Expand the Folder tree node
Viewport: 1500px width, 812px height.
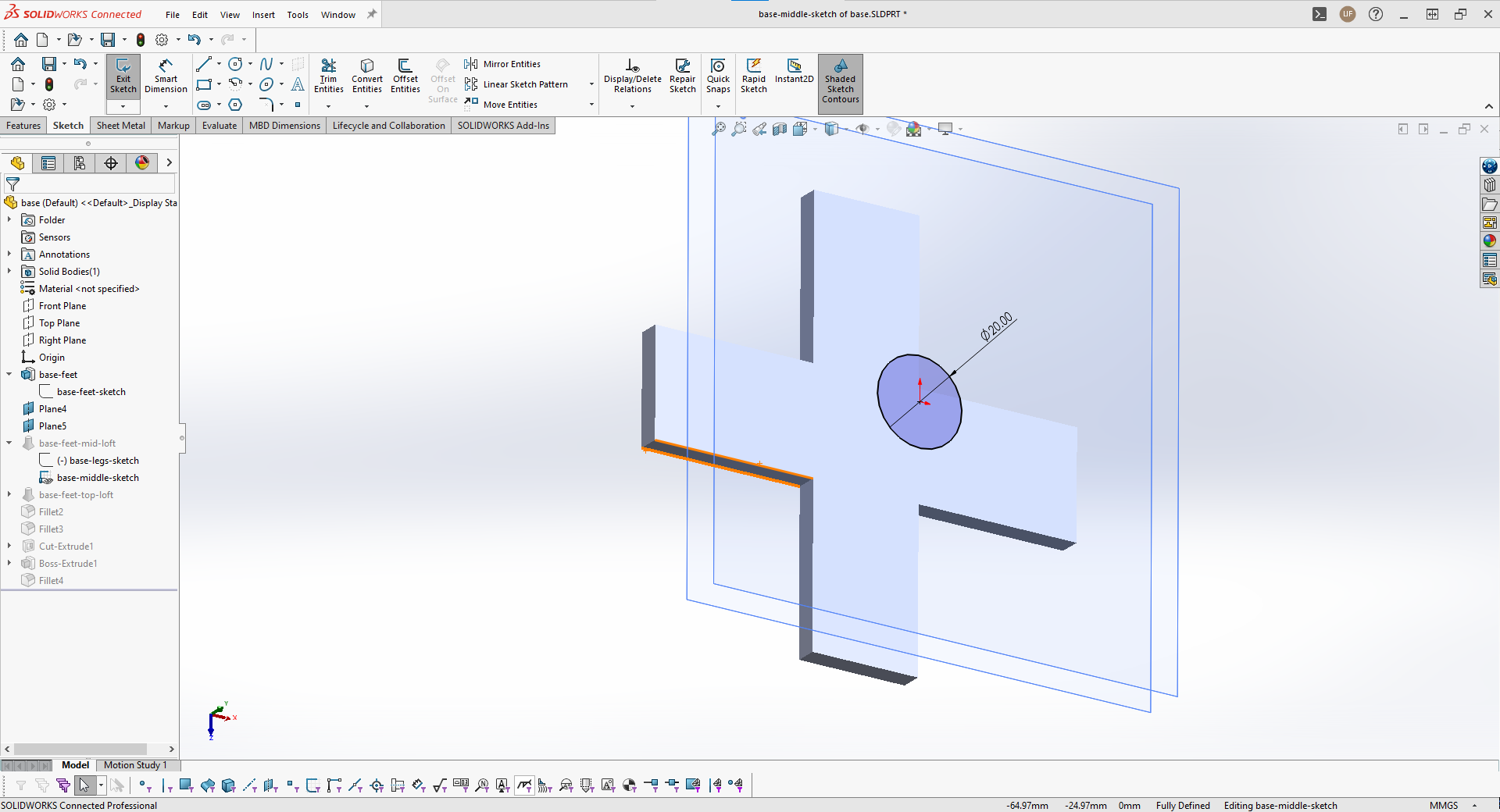click(x=9, y=220)
